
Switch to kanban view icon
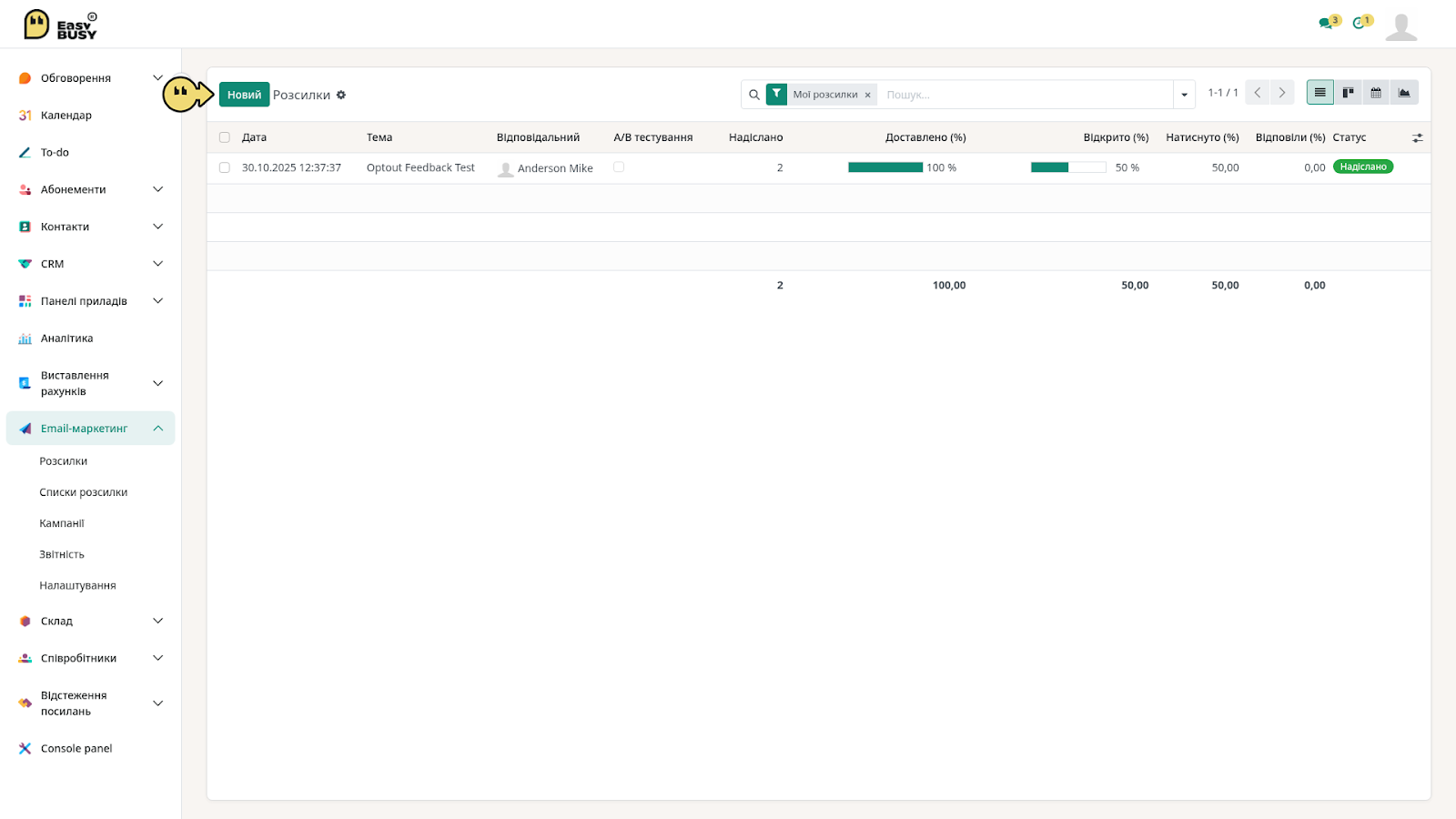click(x=1348, y=93)
